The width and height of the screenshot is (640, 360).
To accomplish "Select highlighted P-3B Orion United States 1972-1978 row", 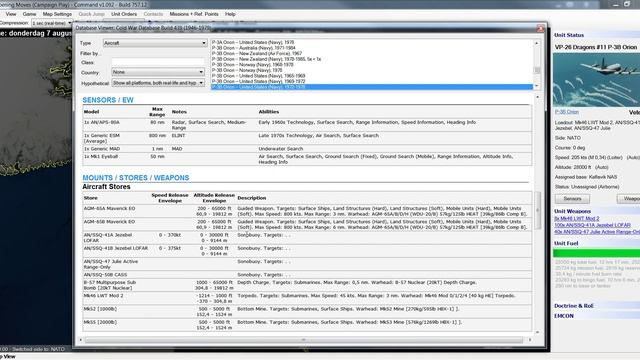I will [x=372, y=87].
